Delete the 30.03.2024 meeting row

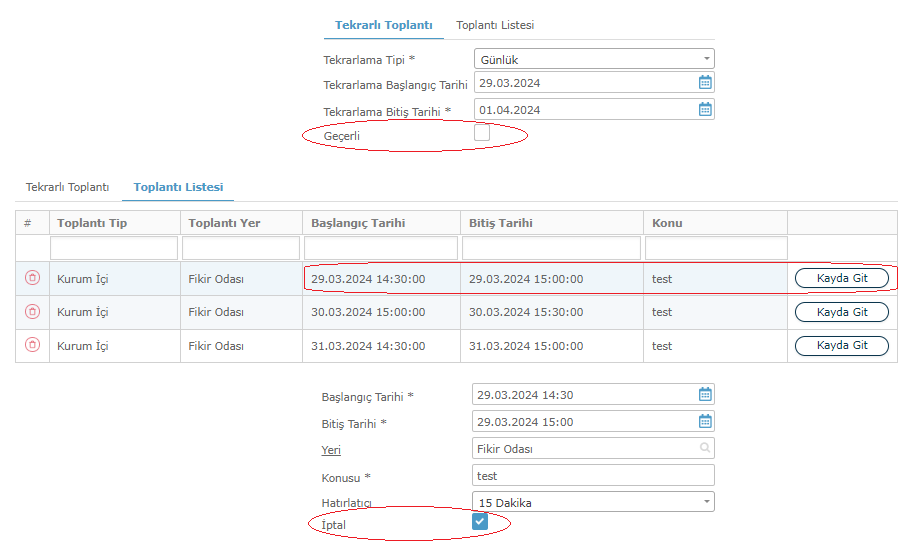(33, 312)
